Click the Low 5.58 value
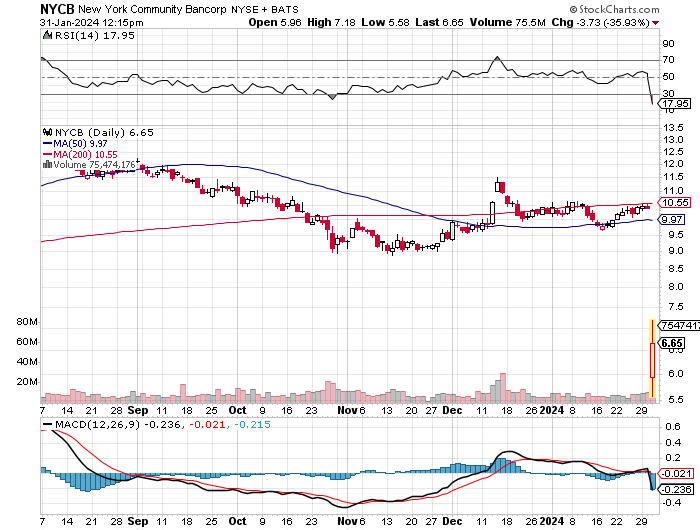 (385, 22)
